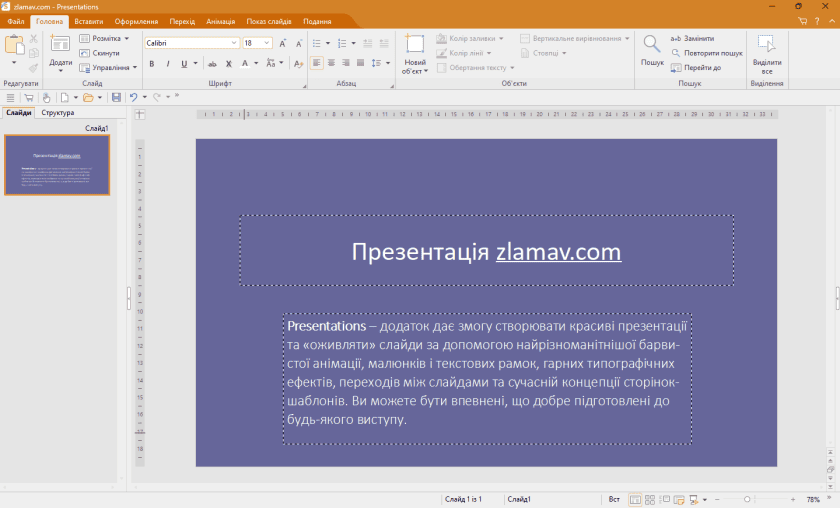This screenshot has width=840, height=508.
Task: Switch to the Анімація ribbon tab
Action: pos(221,21)
